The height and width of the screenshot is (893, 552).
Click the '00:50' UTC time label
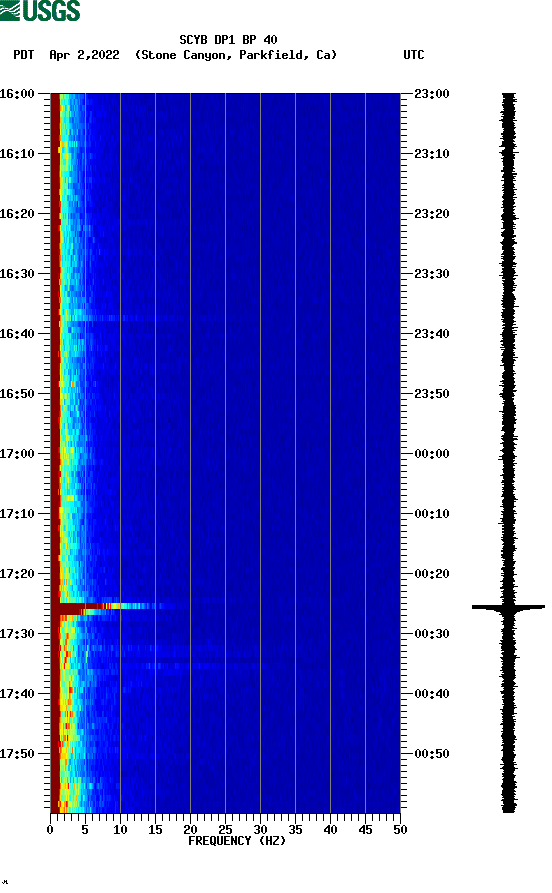click(x=432, y=753)
